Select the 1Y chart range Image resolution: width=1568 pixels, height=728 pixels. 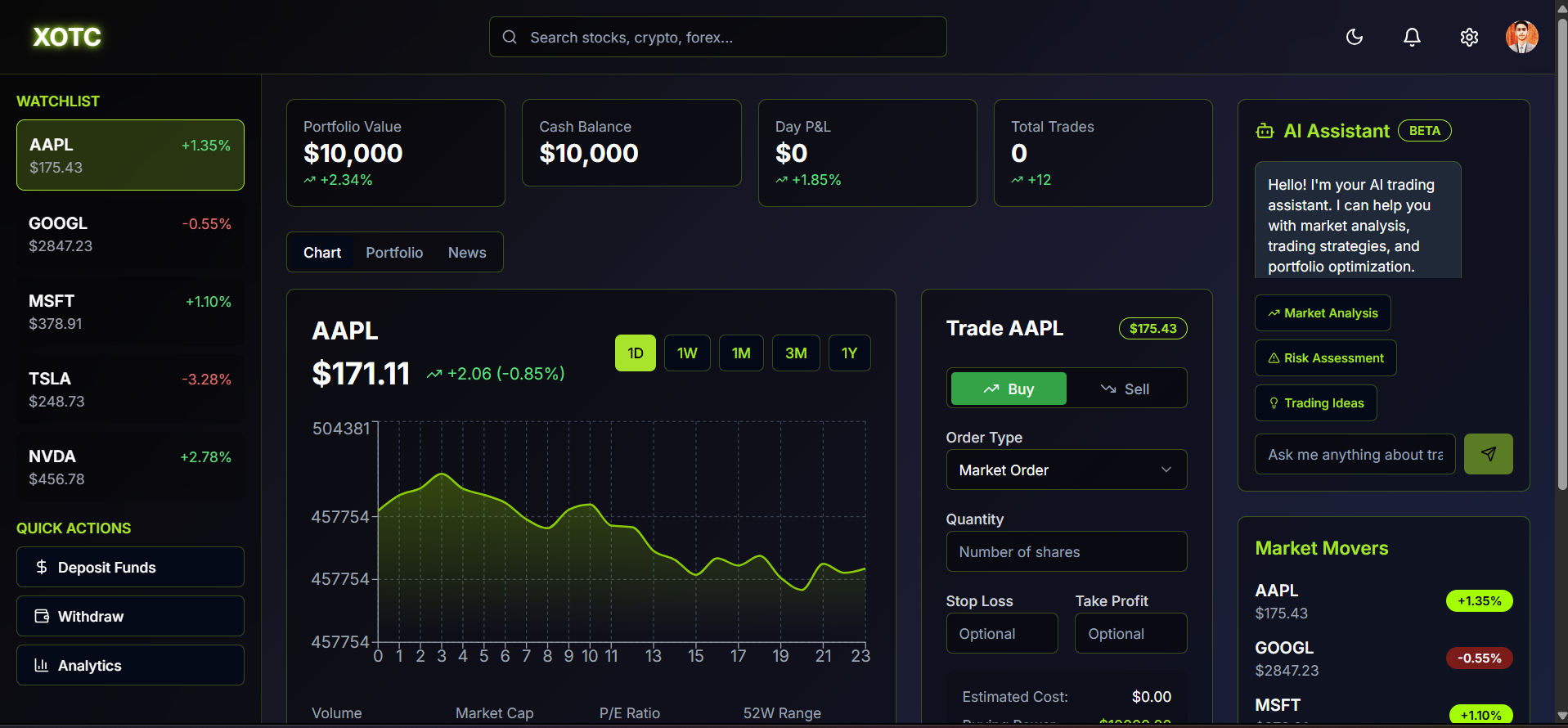pyautogui.click(x=849, y=353)
